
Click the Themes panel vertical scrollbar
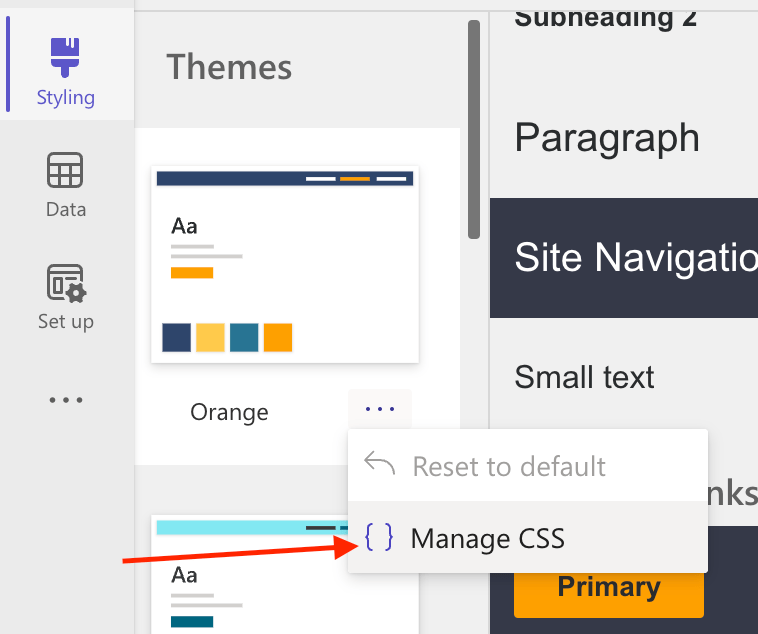pyautogui.click(x=474, y=130)
